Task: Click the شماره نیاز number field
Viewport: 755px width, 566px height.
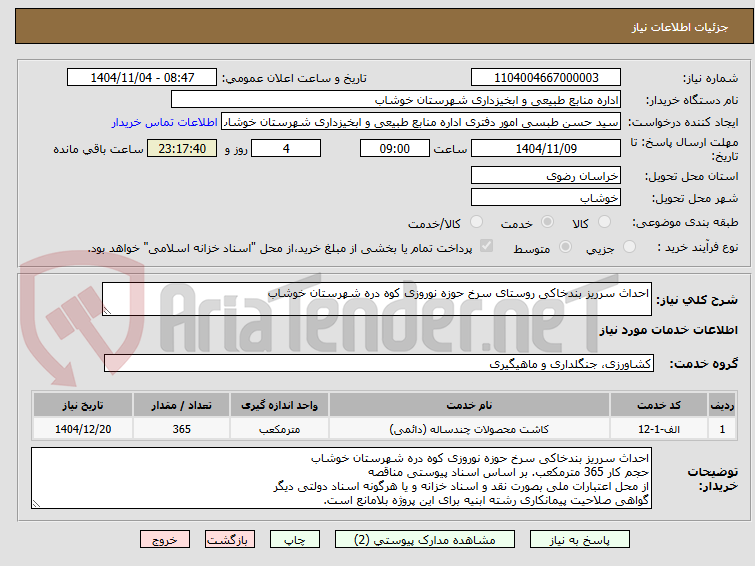Action: 546,78
